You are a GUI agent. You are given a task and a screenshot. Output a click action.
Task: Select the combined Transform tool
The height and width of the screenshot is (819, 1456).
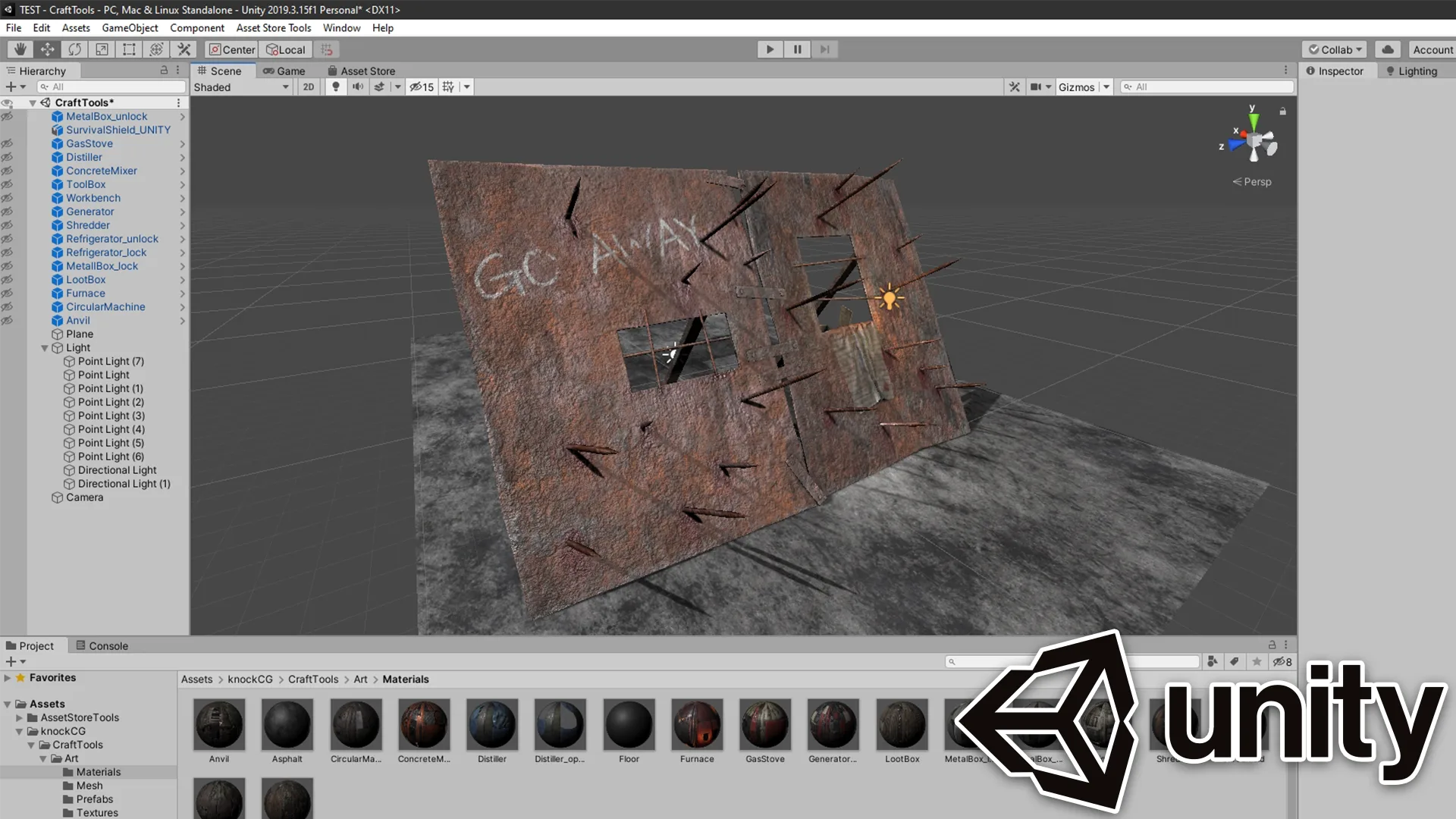pos(156,49)
